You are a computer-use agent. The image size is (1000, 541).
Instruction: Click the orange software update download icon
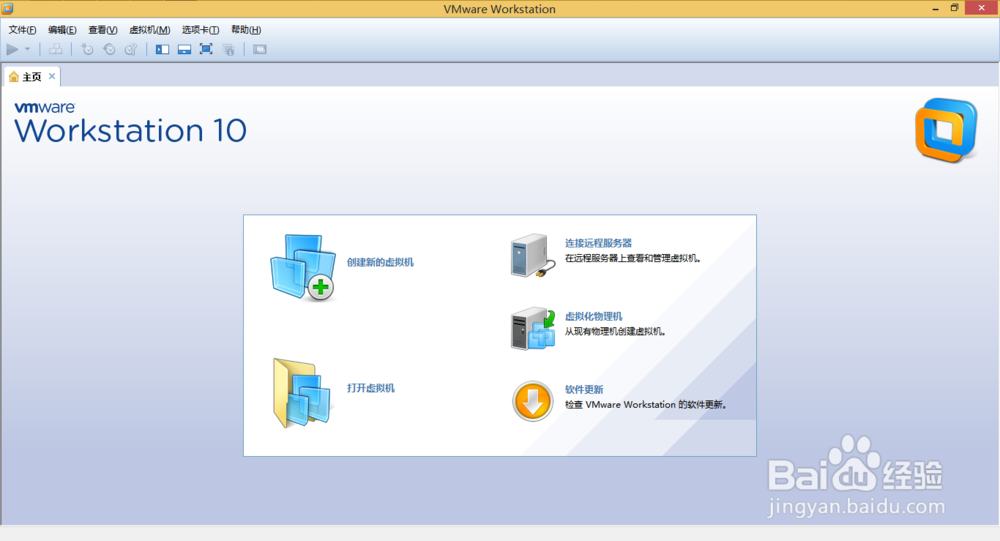click(533, 401)
